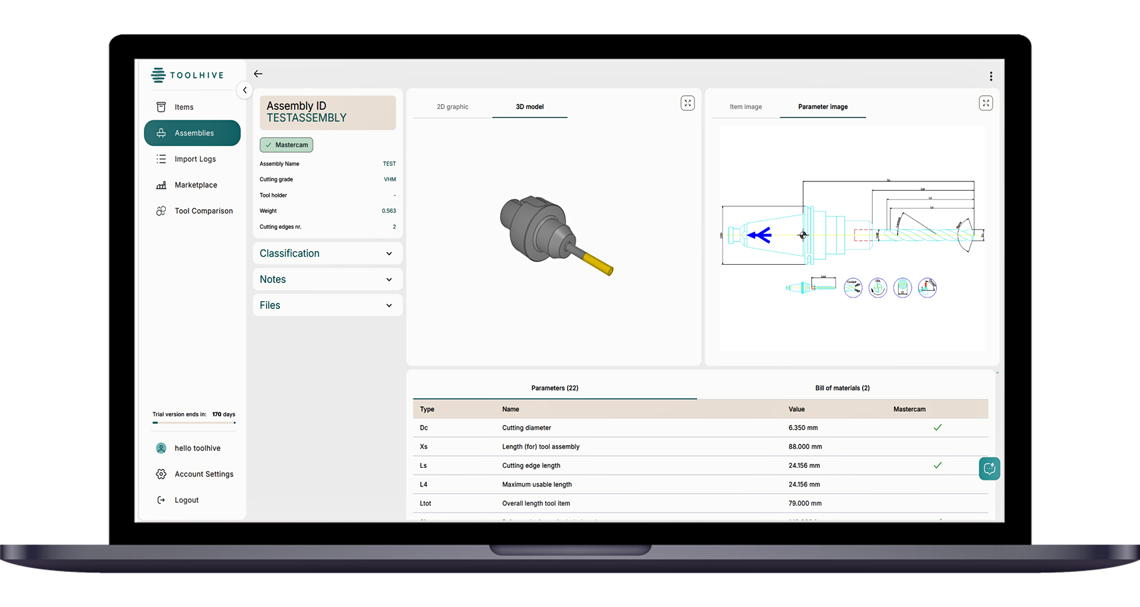Switch to Bill of materials tab
The image size is (1140, 607).
842,388
